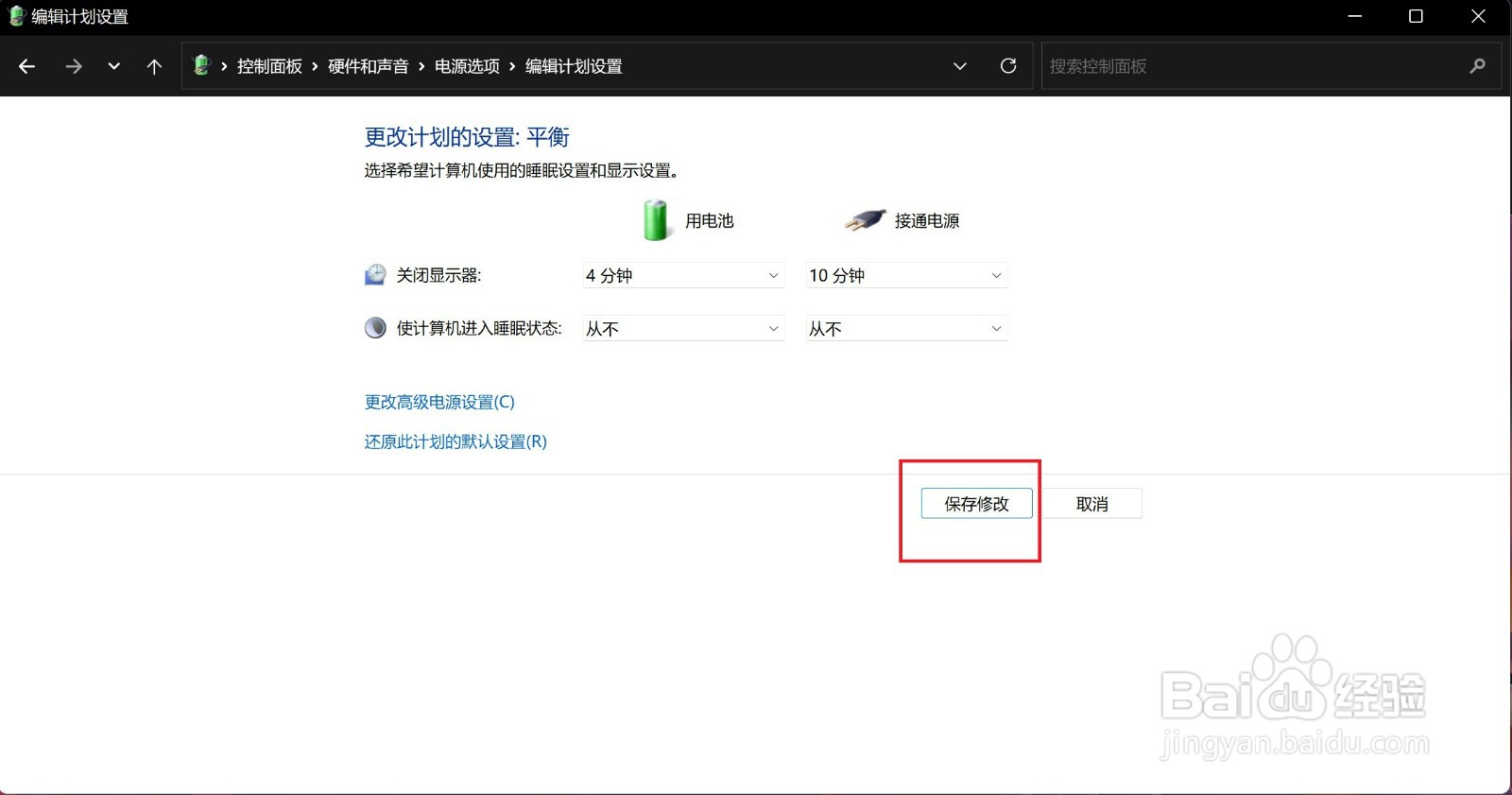
Task: Expand the chevron after 控制面板 in the address bar
Action: point(315,66)
